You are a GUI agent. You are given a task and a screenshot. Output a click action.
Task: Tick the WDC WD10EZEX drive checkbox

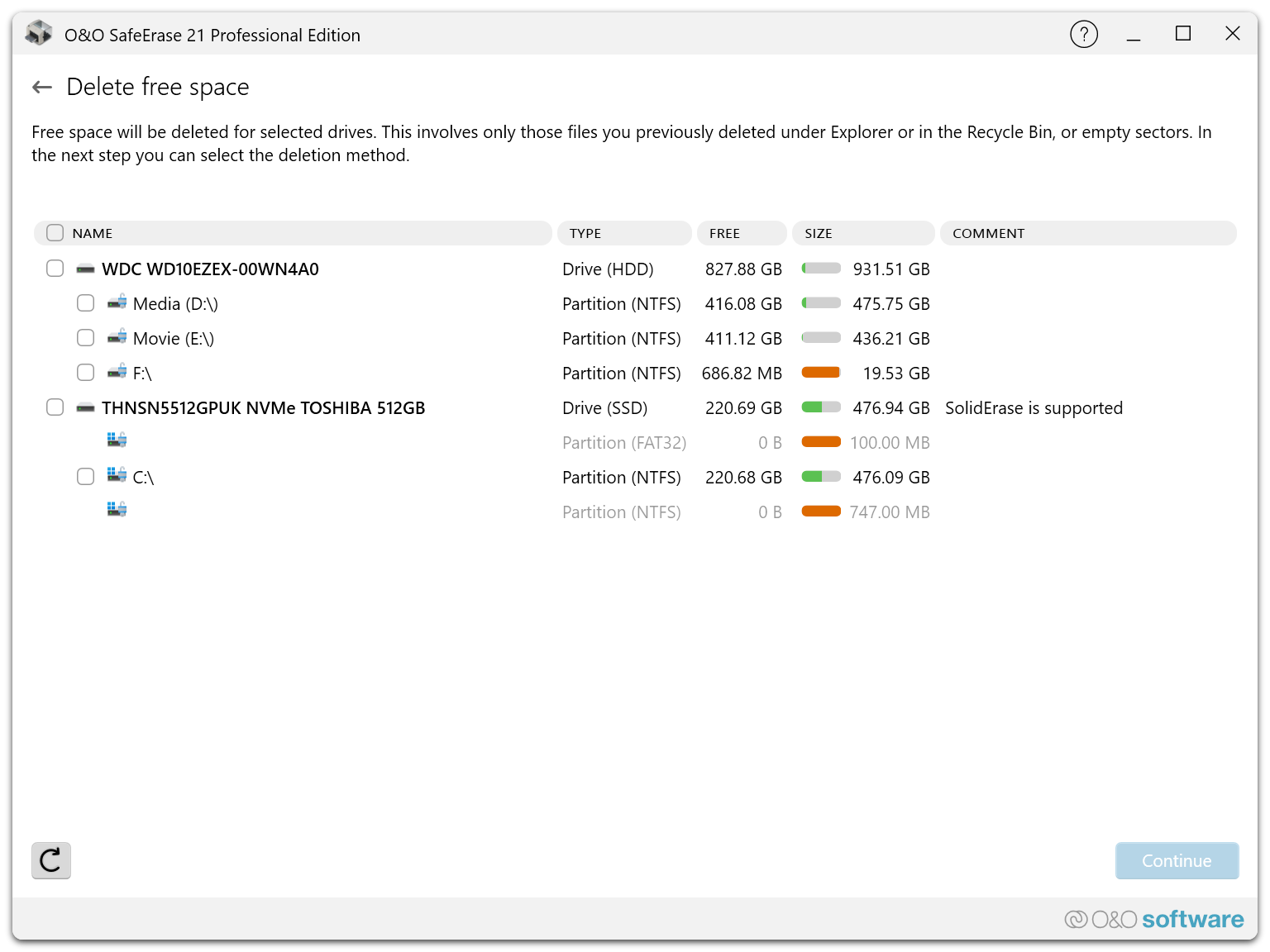55,269
